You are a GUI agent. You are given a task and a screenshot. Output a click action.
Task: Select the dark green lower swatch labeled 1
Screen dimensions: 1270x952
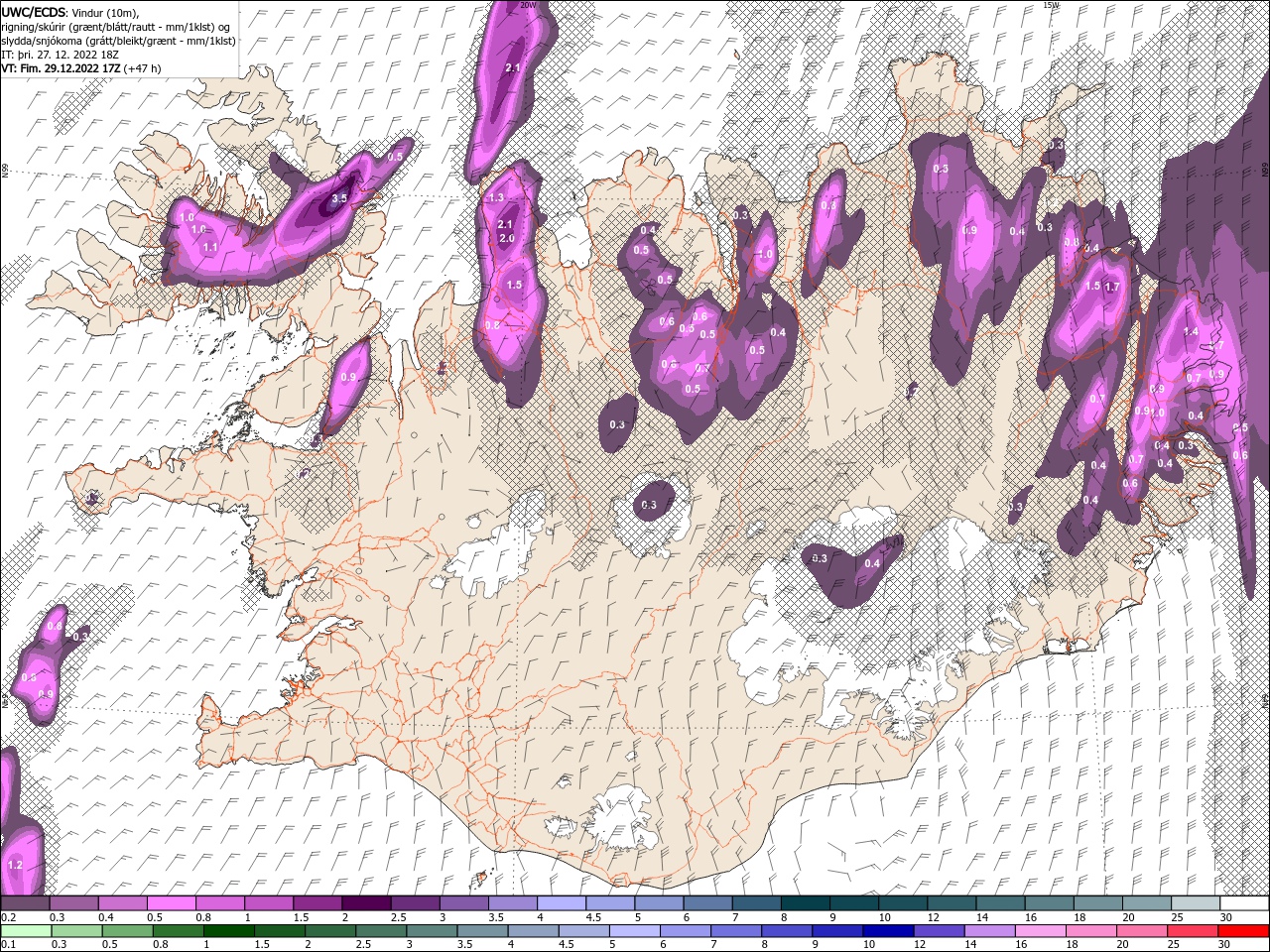click(x=228, y=930)
